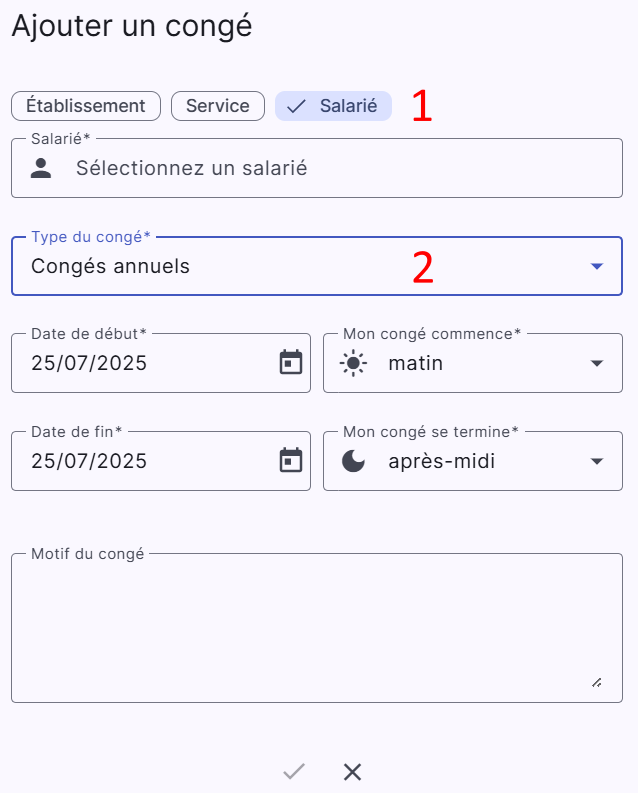Click the moon icon beside après-midi
638x793 pixels.
[x=353, y=461]
